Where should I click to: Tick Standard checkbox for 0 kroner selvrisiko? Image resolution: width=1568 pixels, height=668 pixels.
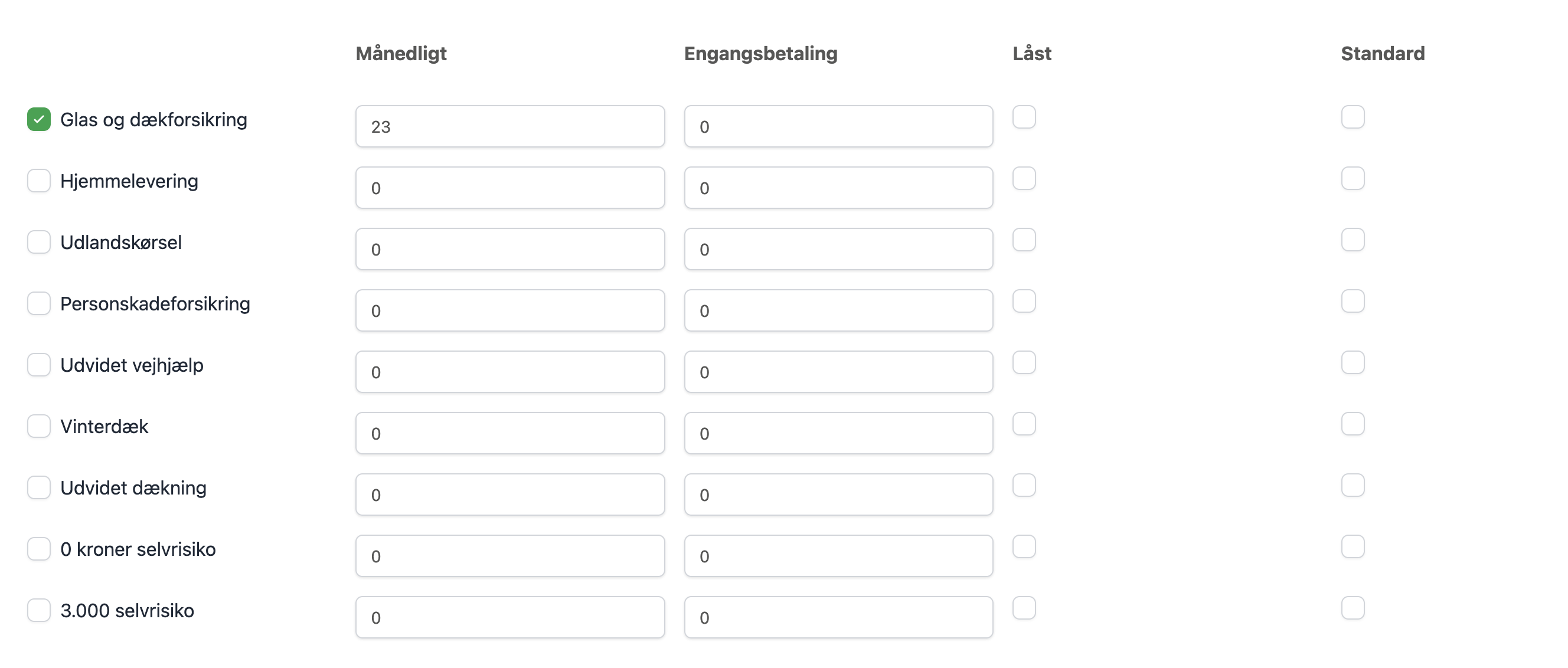click(x=1353, y=546)
